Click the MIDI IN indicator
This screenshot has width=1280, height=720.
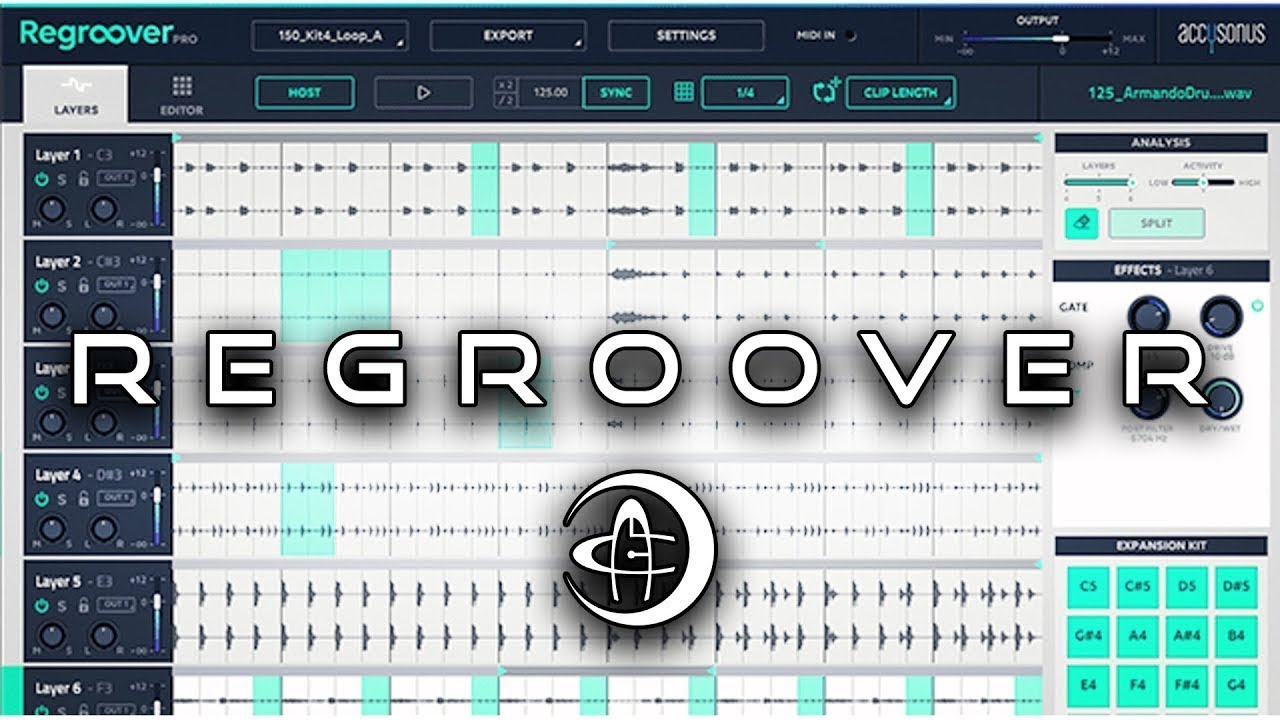[850, 35]
